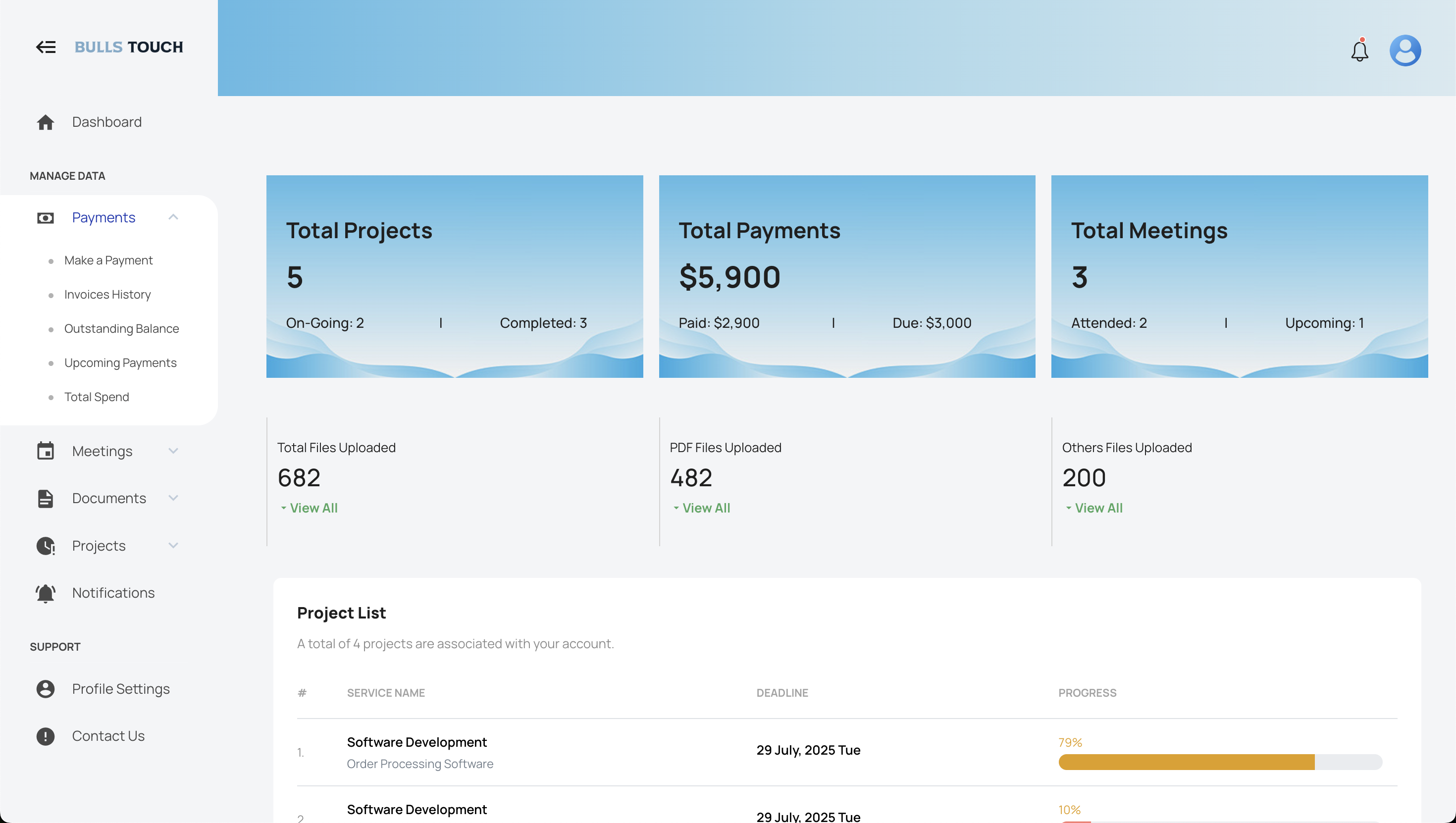Expand the Meetings menu chevron
This screenshot has width=1456, height=823.
[x=173, y=451]
